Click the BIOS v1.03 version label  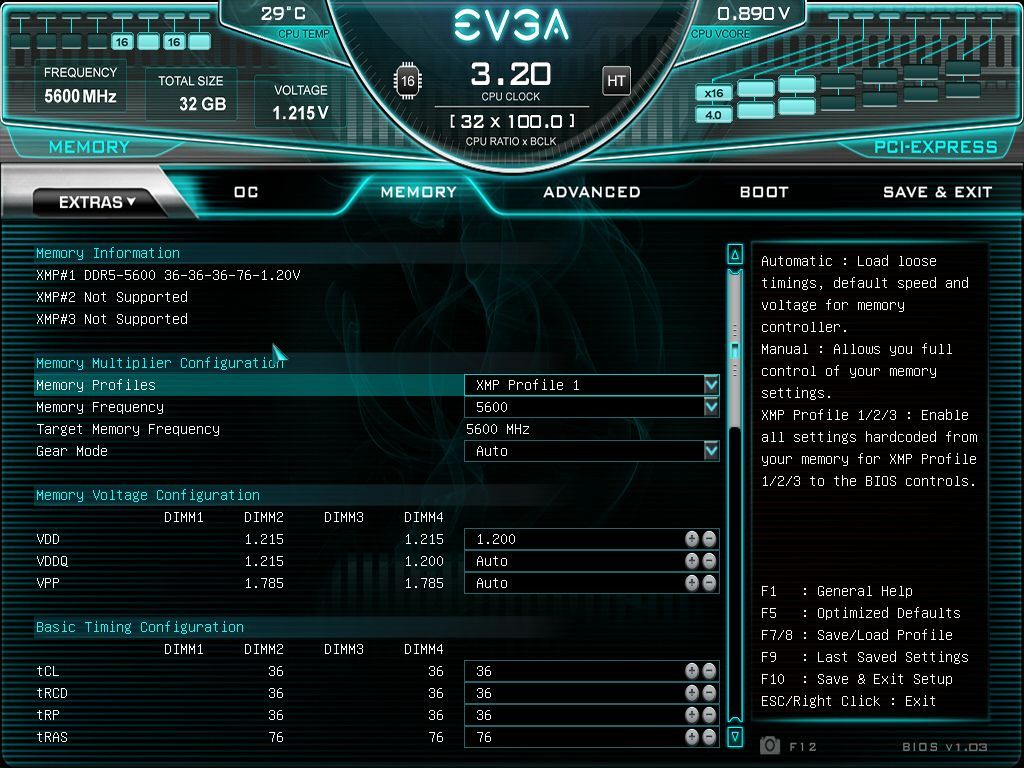tap(944, 746)
